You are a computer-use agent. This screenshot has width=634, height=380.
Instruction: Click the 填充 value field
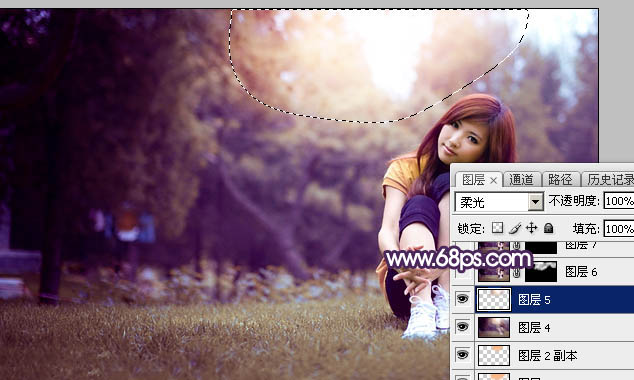(x=619, y=229)
